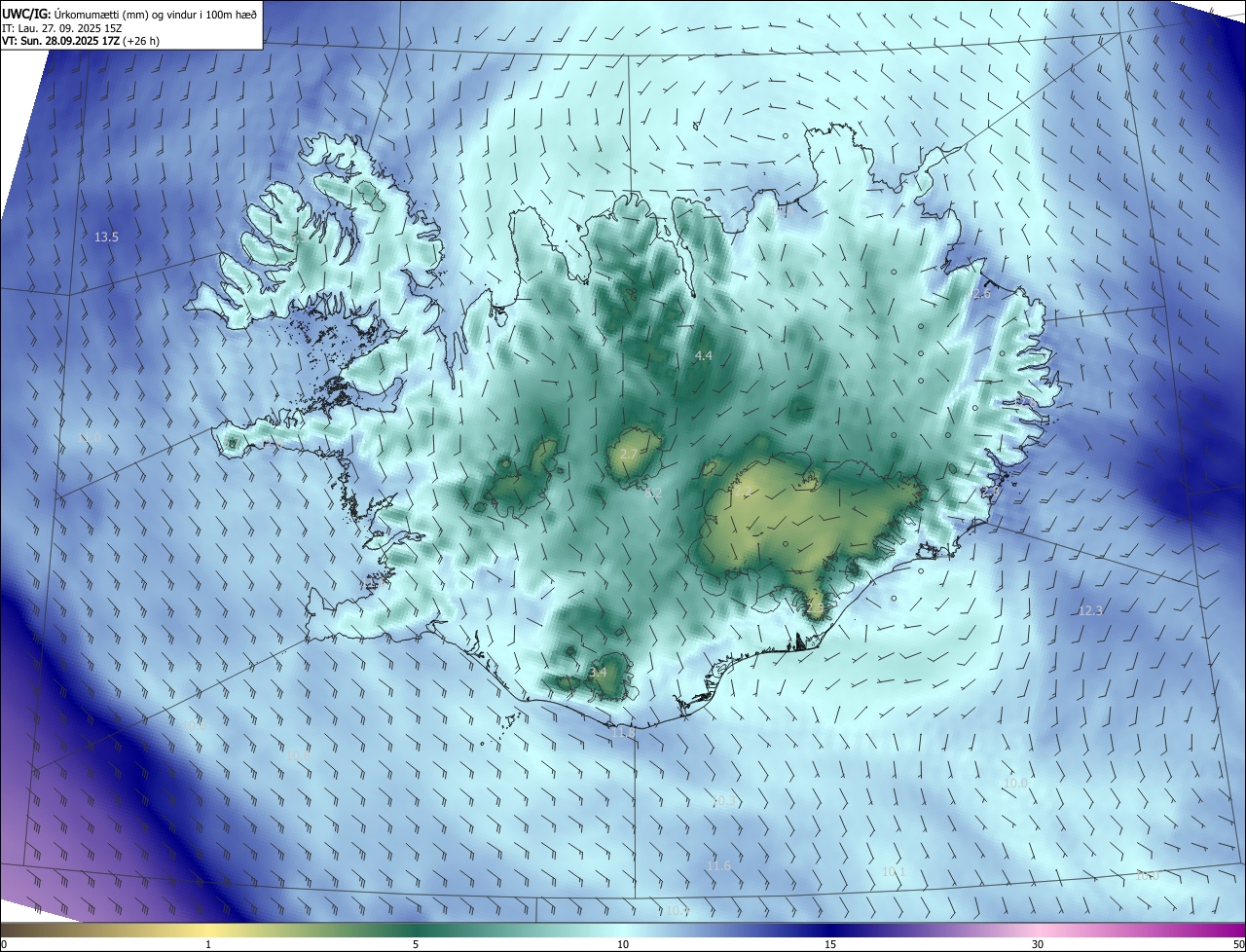Click the 10 tick on the legend
This screenshot has width=1246, height=952.
click(623, 945)
